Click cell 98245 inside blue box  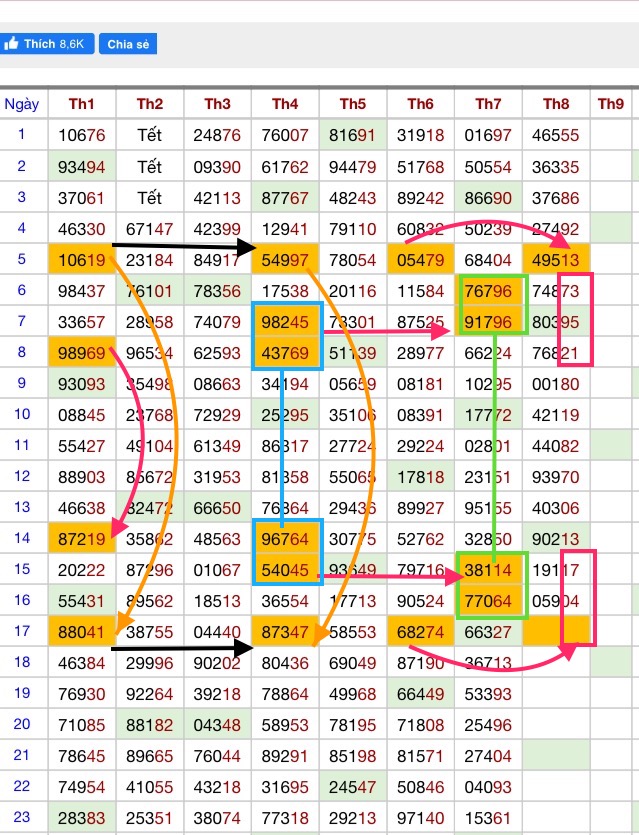point(285,323)
